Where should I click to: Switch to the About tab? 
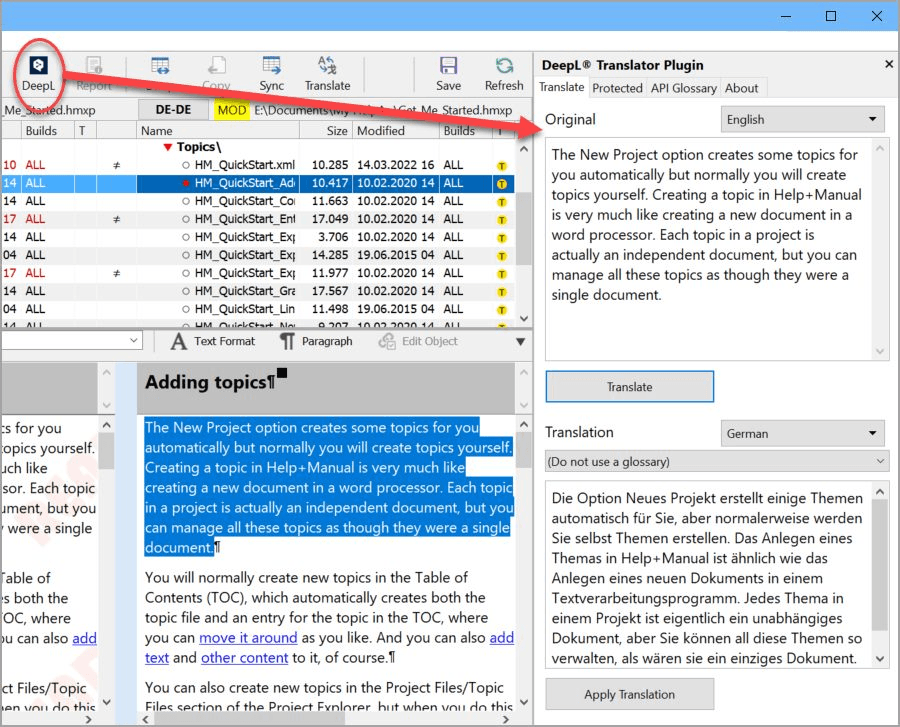pos(741,88)
